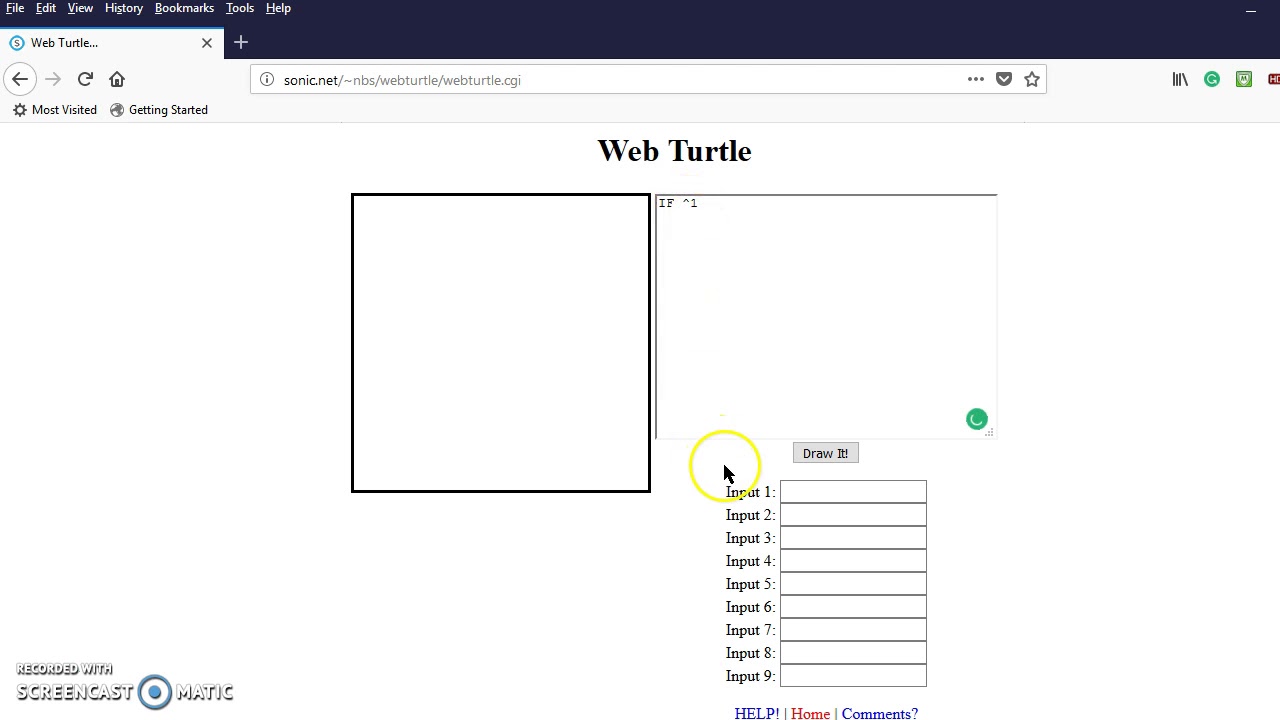1280x720 pixels.
Task: Click inside the turtle code textarea
Action: [826, 317]
